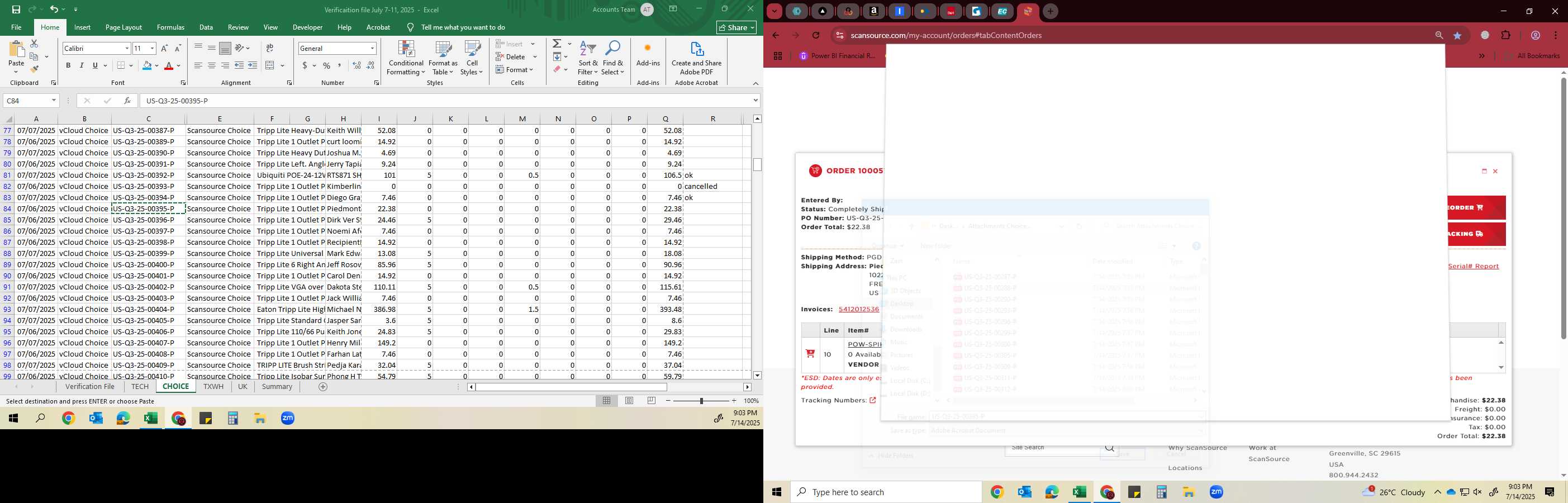Copy the selection in the Clipboard group

(x=34, y=56)
